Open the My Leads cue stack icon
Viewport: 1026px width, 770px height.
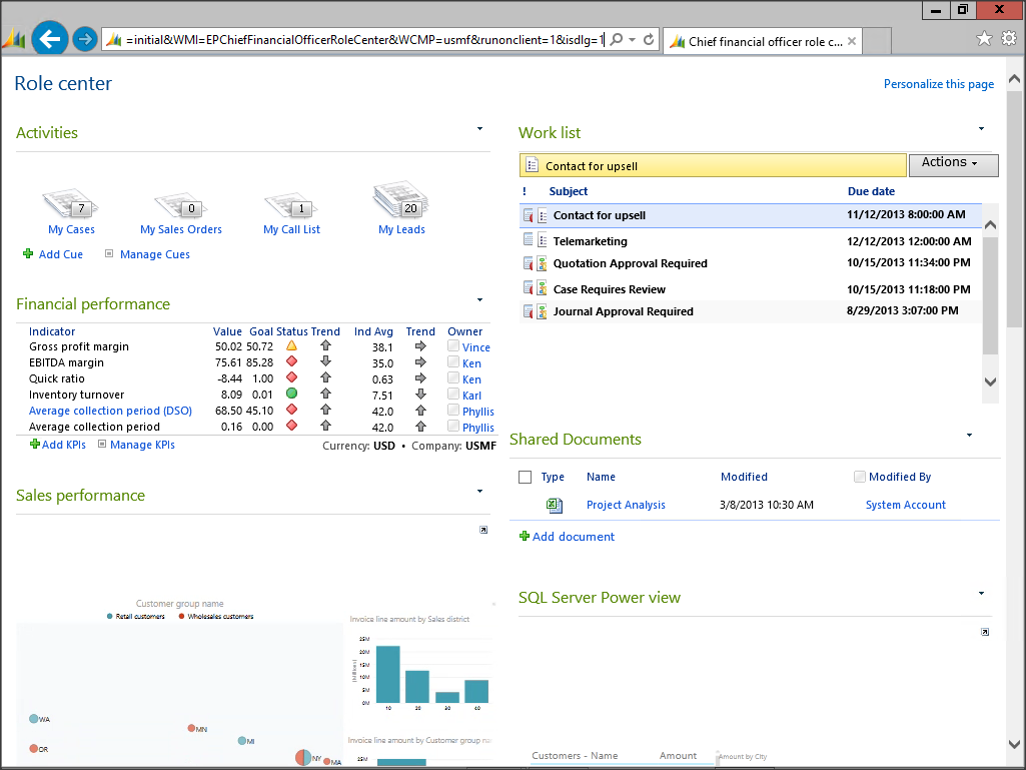tap(401, 200)
